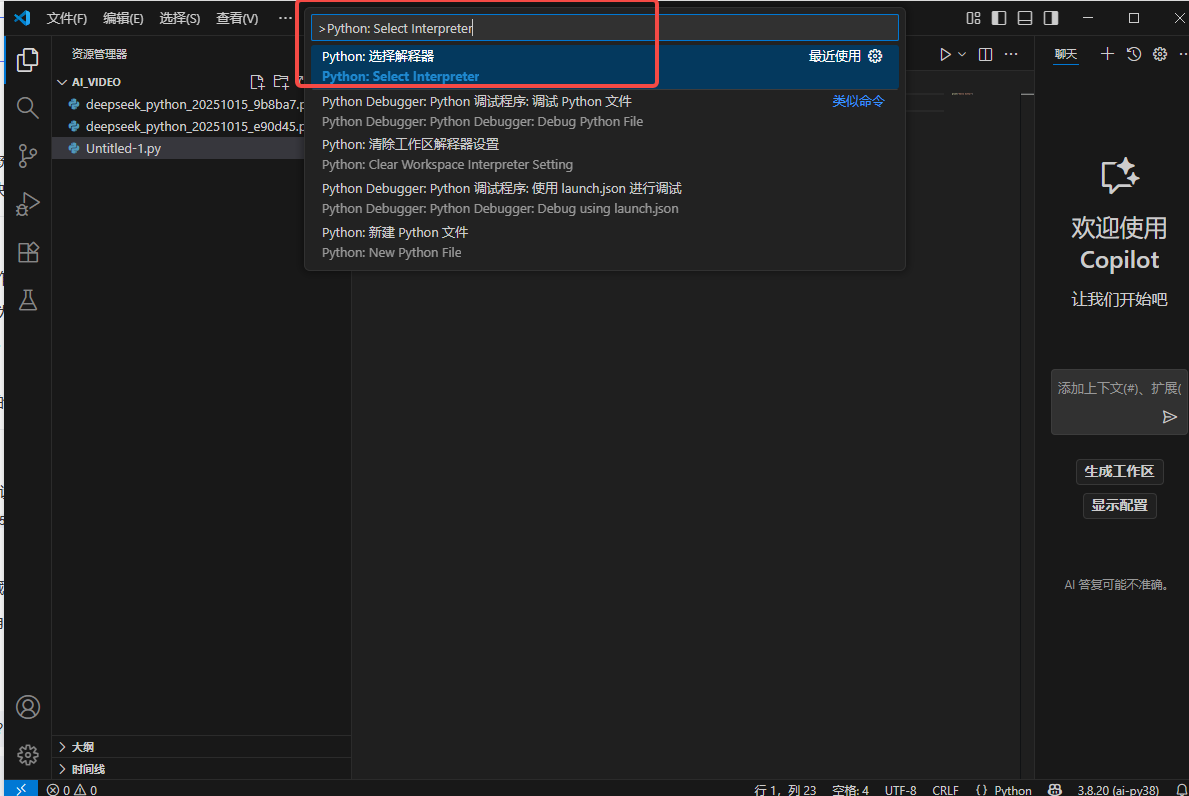
Task: Open the overflow menu ellipsis in menu bar
Action: 285,18
